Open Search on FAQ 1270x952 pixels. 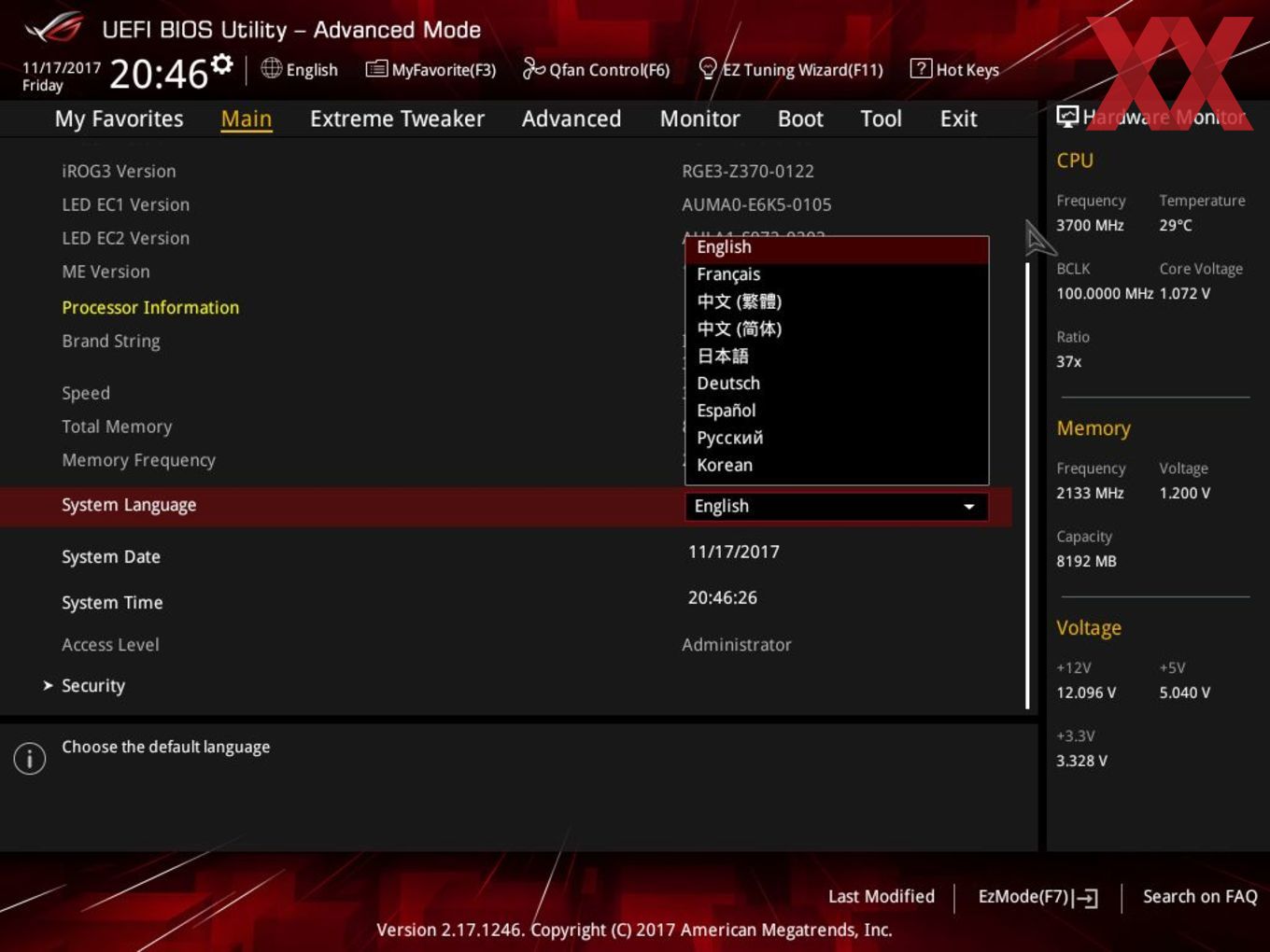click(1200, 897)
